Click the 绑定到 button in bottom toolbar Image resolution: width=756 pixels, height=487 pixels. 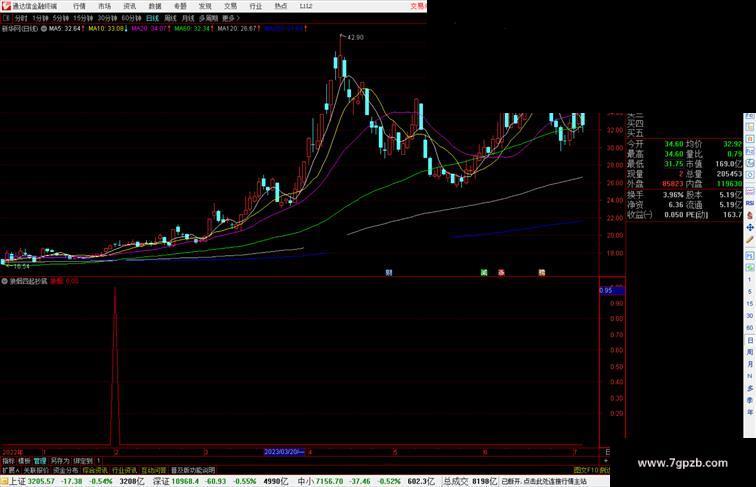pyautogui.click(x=82, y=461)
